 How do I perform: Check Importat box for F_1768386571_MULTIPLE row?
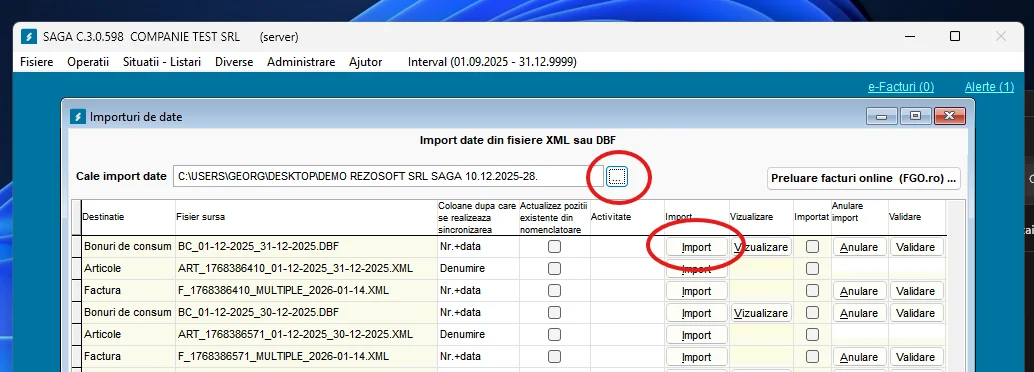pyautogui.click(x=812, y=356)
